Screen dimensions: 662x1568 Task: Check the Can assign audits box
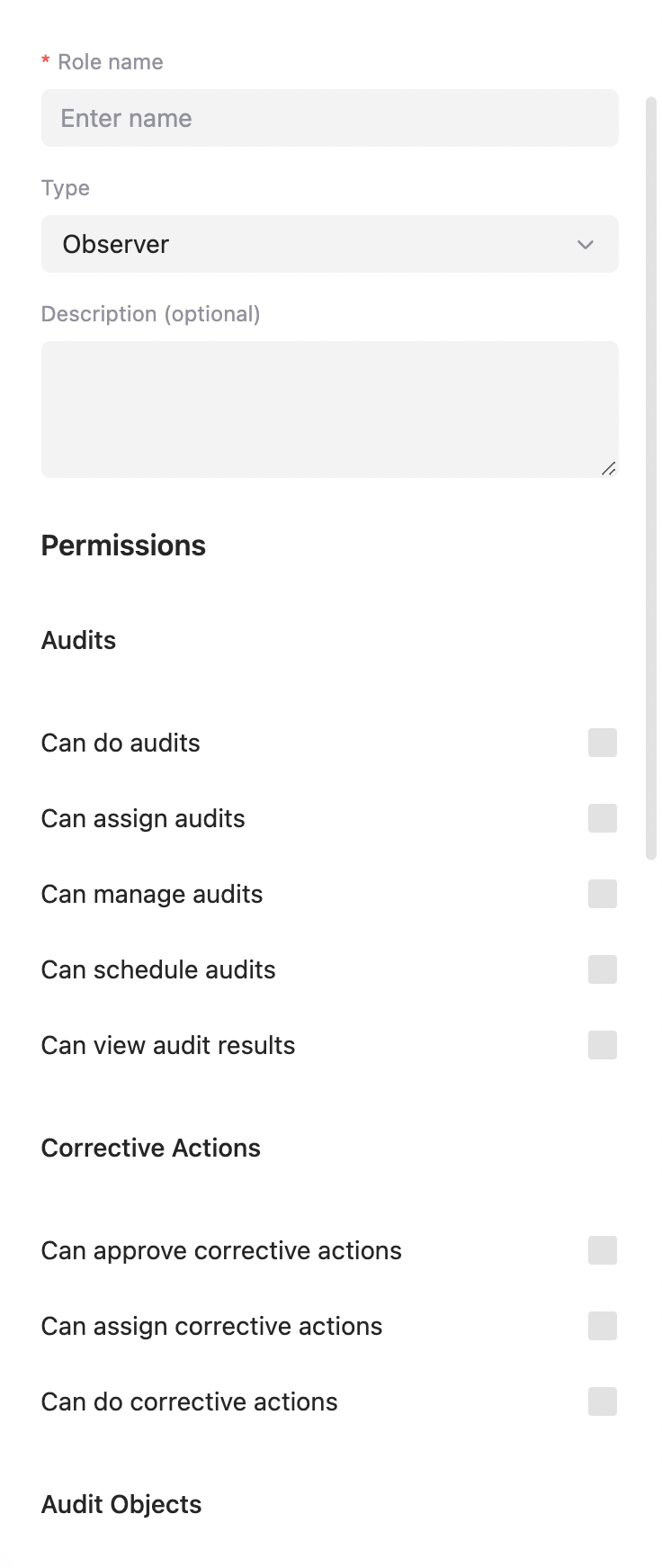coord(603,818)
